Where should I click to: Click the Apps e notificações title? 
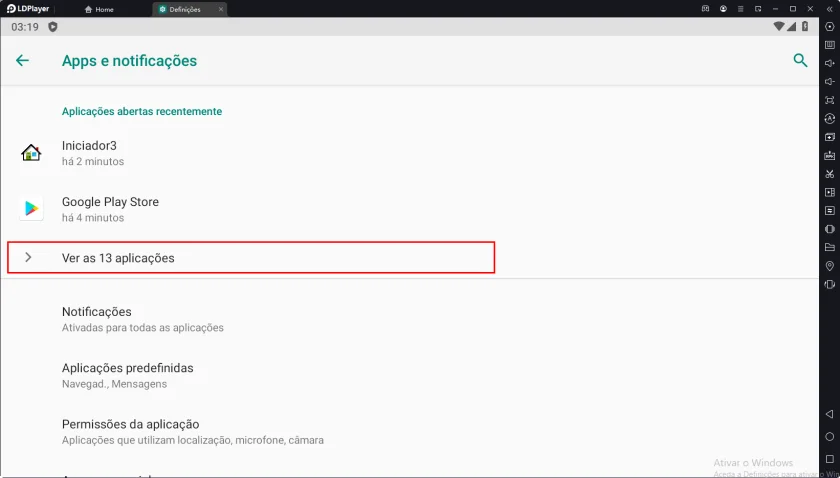click(130, 61)
